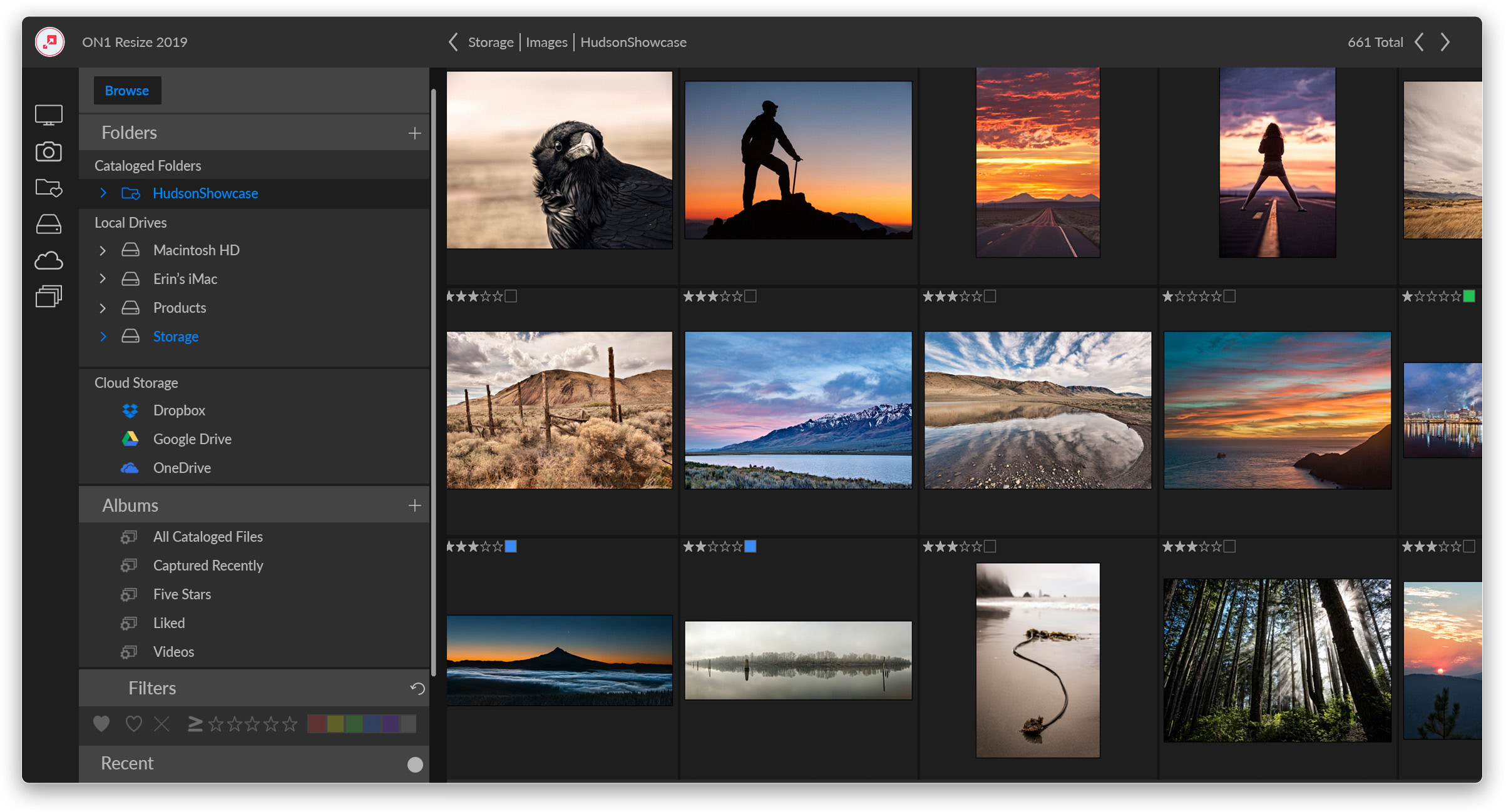The width and height of the screenshot is (1506, 812).
Task: Open the cloud storage sidebar icon
Action: tap(48, 260)
